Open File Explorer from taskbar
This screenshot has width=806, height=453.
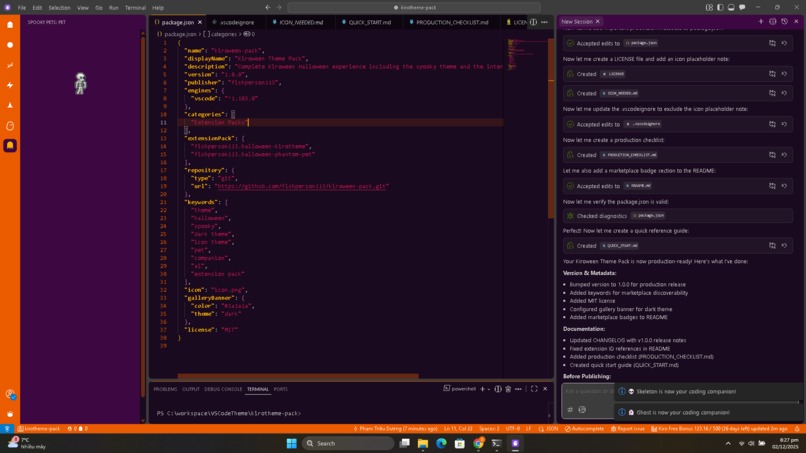(x=423, y=443)
